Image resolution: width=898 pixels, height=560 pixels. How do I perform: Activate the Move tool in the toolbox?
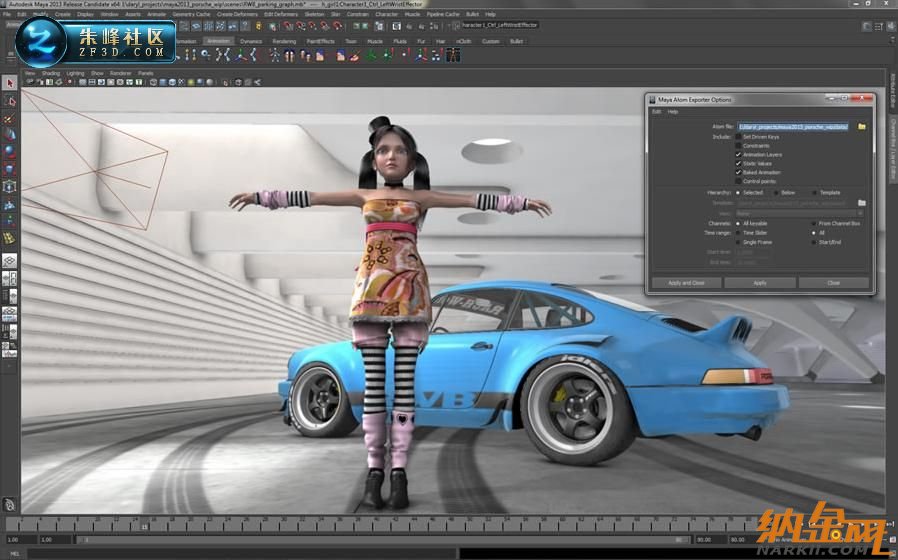pyautogui.click(x=10, y=135)
